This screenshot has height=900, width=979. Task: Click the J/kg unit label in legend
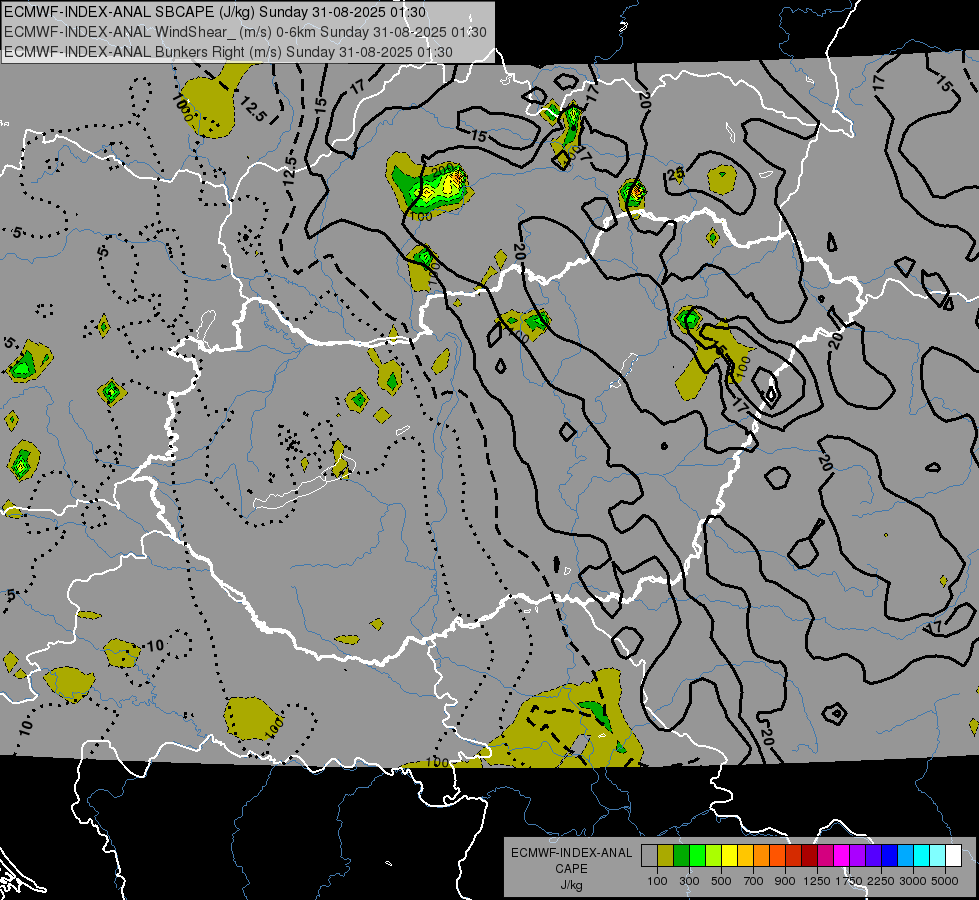tap(571, 885)
